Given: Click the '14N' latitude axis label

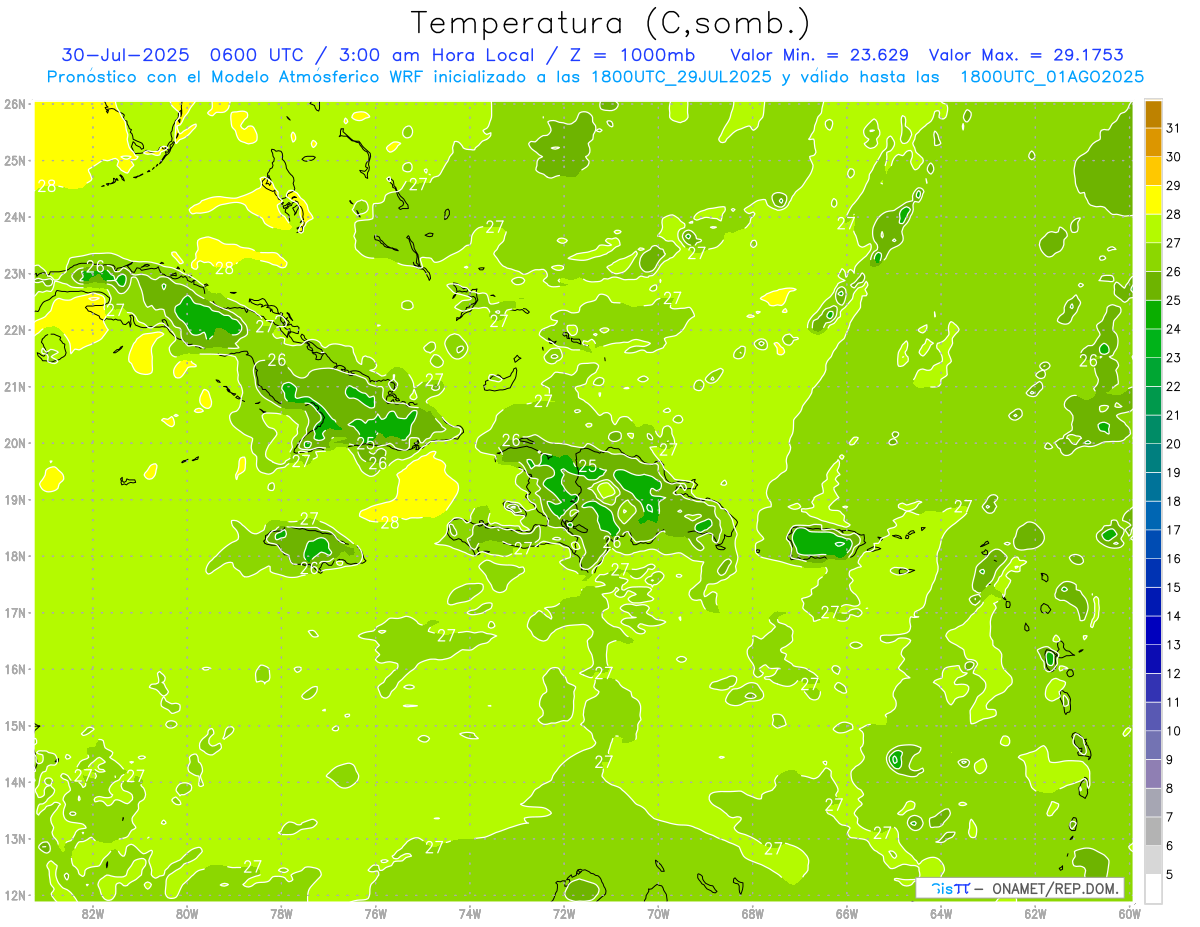Looking at the screenshot, I should click(14, 782).
